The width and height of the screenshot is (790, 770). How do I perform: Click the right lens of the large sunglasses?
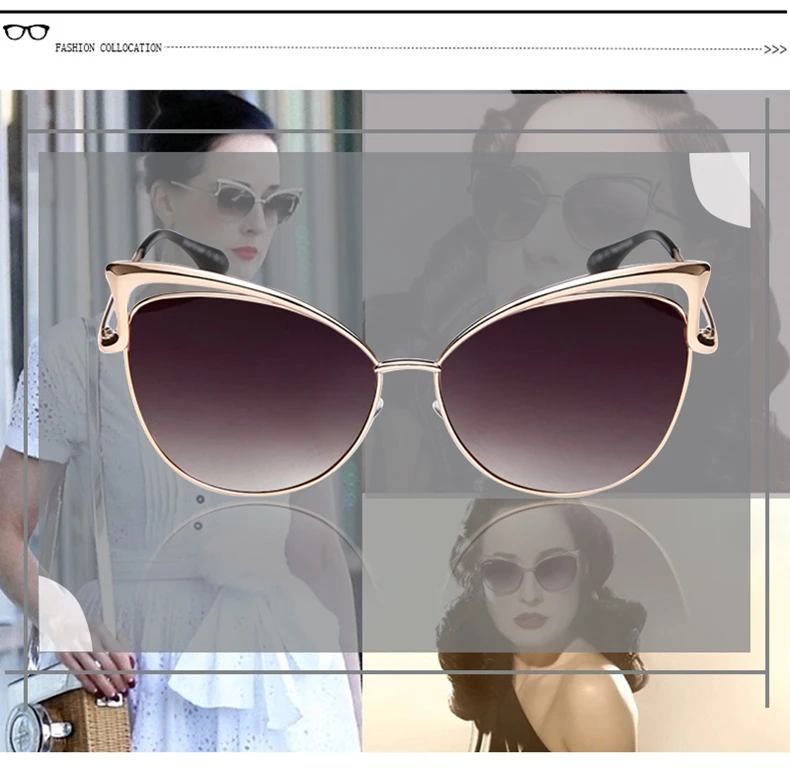click(x=564, y=393)
